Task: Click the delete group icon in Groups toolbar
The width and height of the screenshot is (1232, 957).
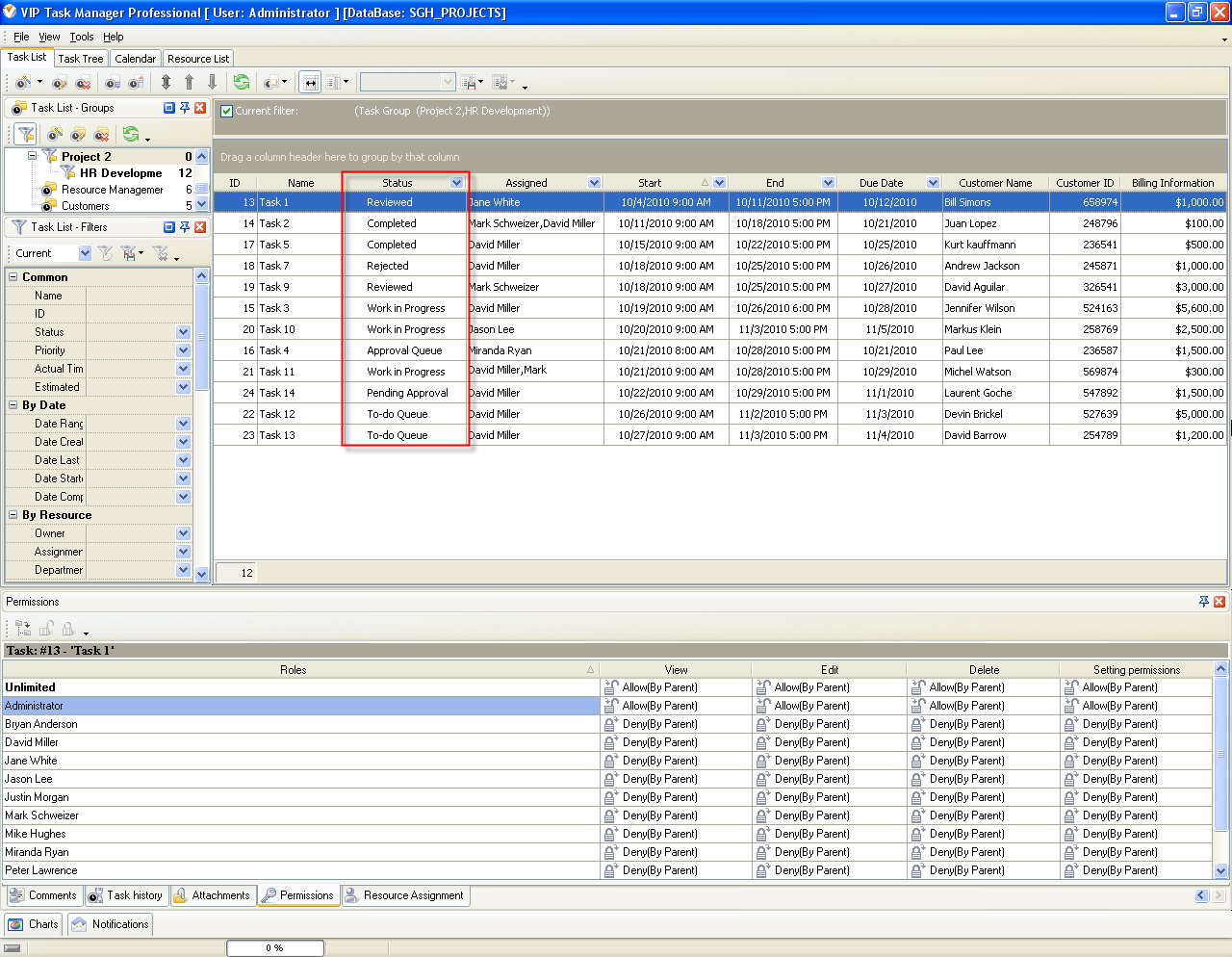Action: [x=101, y=134]
